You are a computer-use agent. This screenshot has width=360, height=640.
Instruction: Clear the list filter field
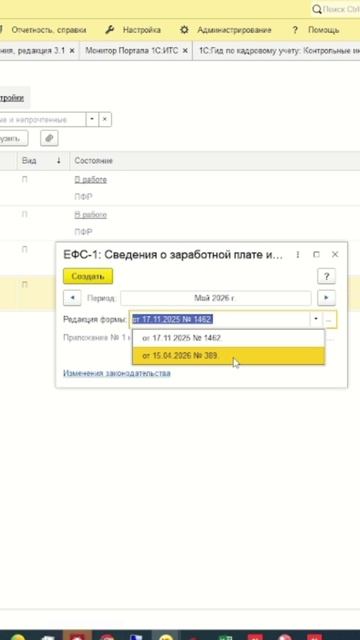[x=105, y=120]
